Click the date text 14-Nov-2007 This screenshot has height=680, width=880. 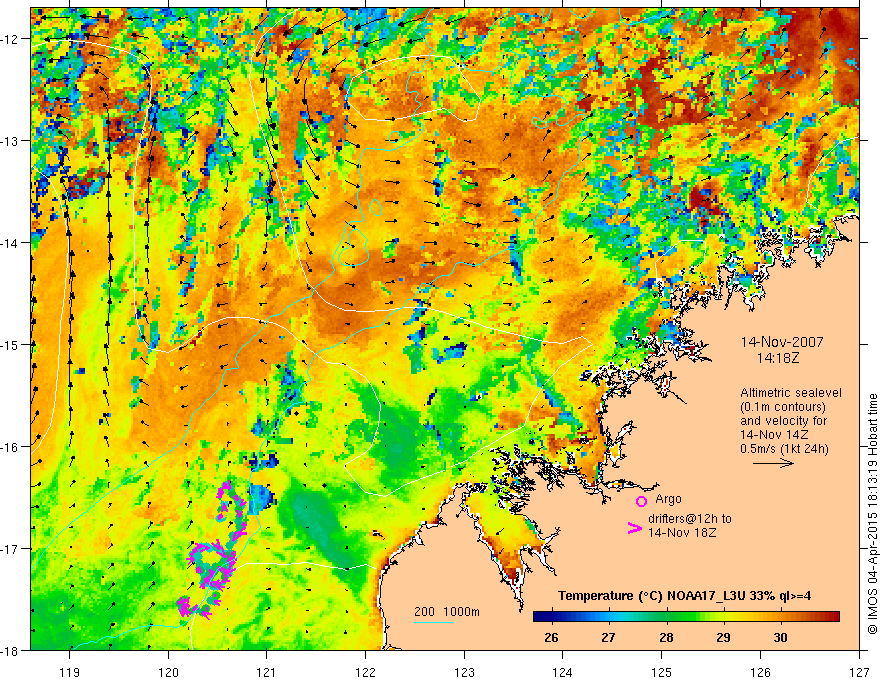click(x=782, y=342)
